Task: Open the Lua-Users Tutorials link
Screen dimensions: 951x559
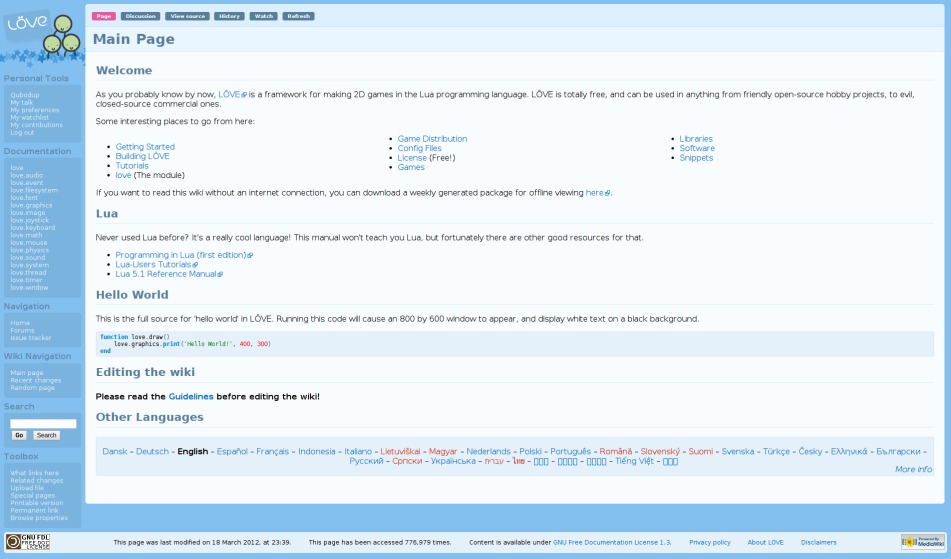Action: [156, 264]
